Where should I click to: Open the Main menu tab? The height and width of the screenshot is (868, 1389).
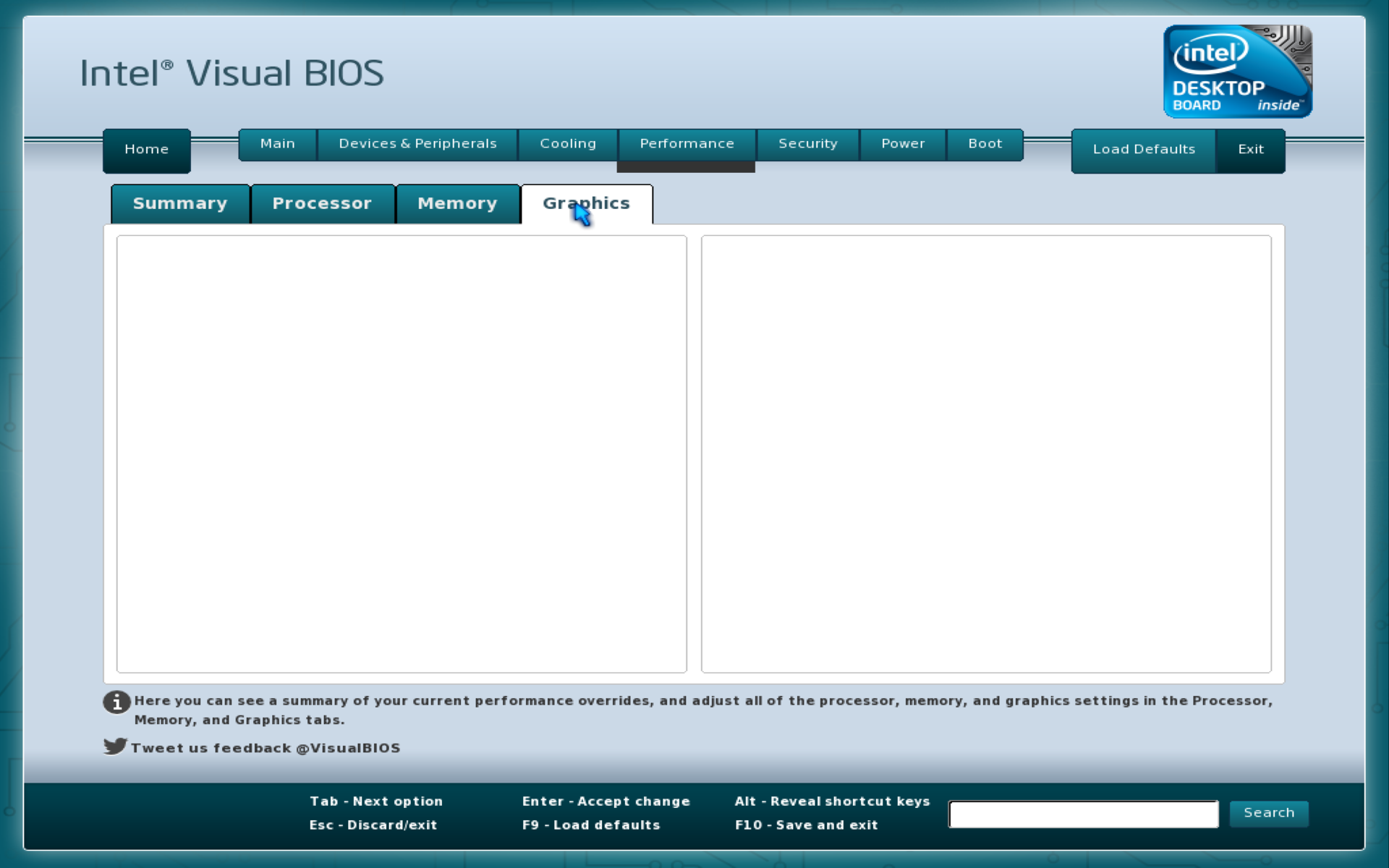[x=278, y=144]
